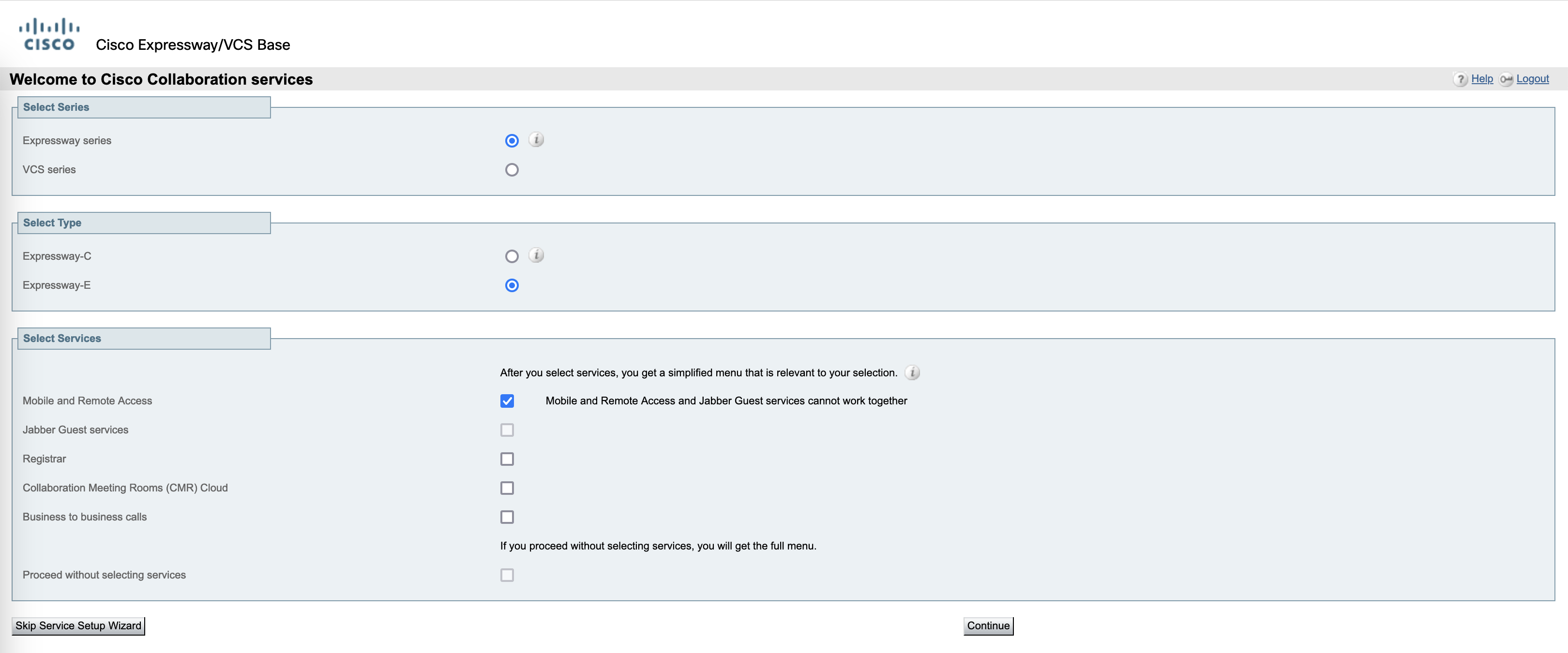Image resolution: width=1568 pixels, height=653 pixels.
Task: Enable the Registrar service checkbox
Action: pyautogui.click(x=506, y=459)
